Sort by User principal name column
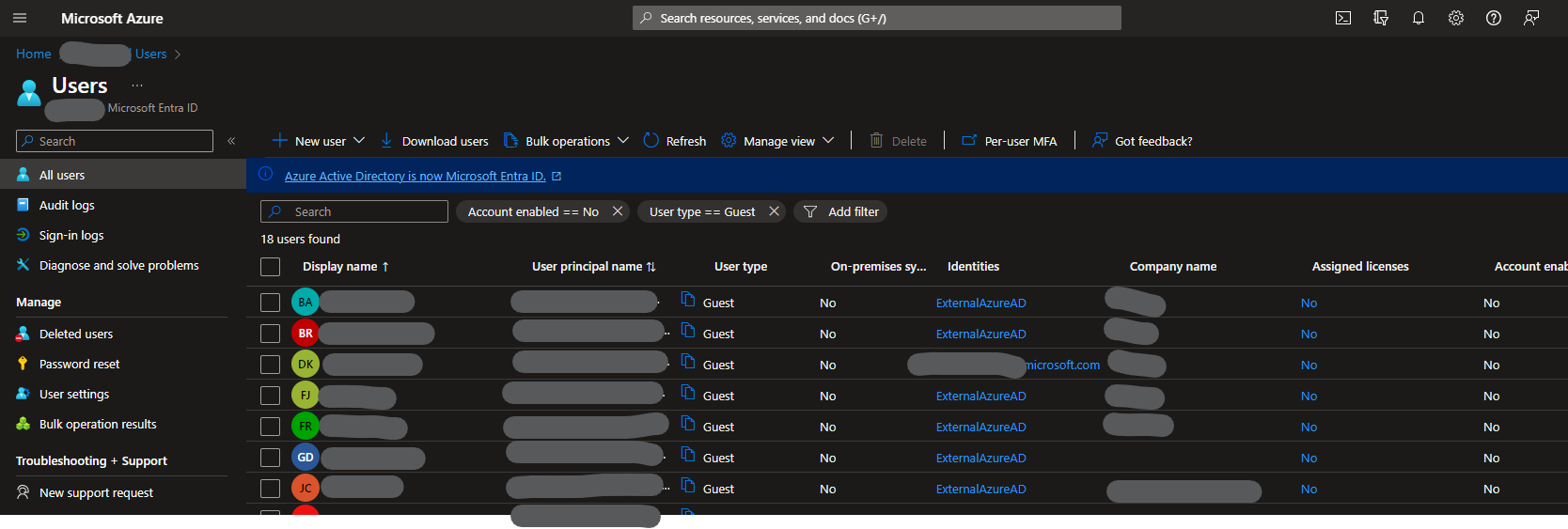 click(x=594, y=267)
